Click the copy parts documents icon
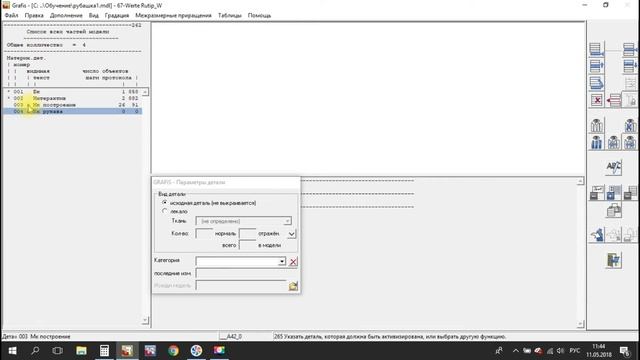 [x=613, y=211]
